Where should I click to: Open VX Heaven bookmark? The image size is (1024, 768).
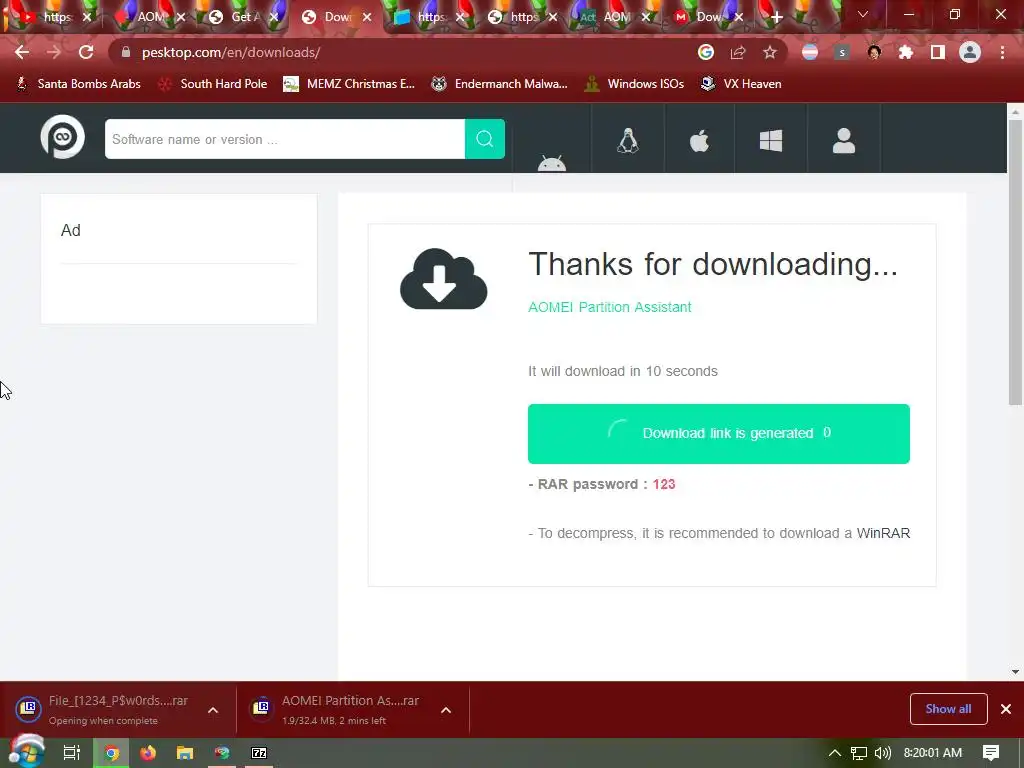741,84
